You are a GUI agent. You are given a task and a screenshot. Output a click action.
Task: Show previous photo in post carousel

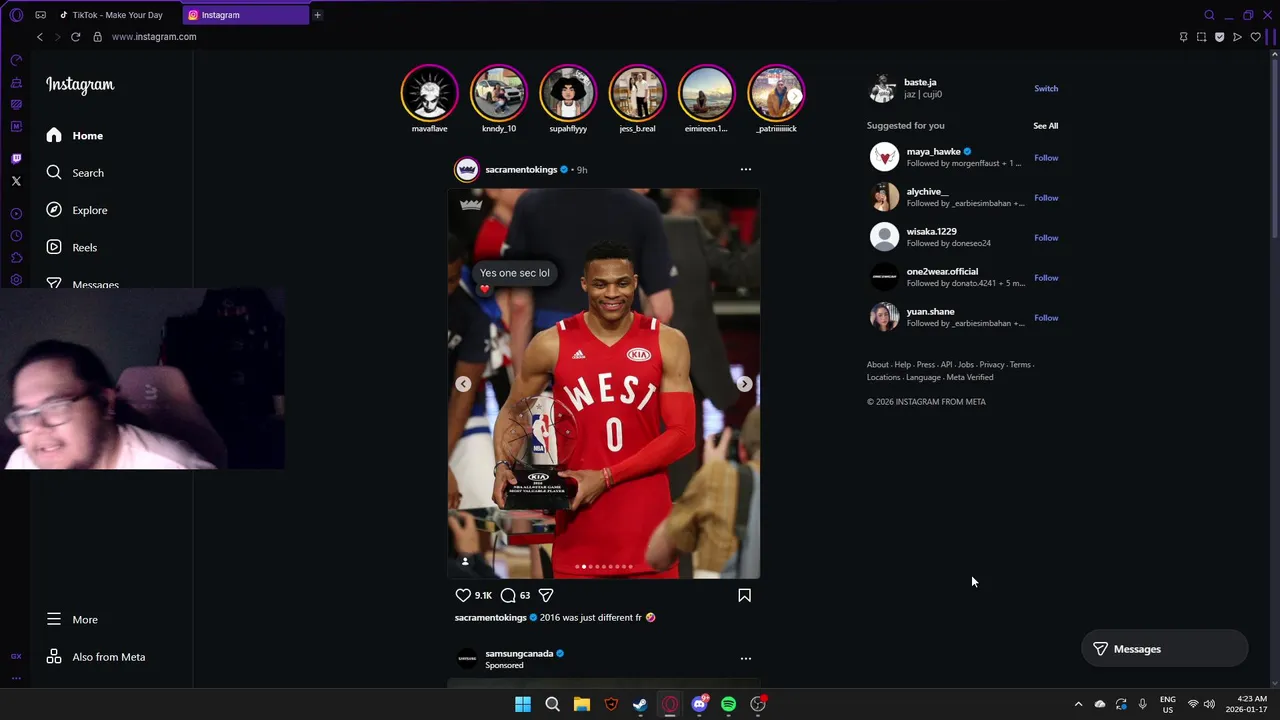[463, 384]
